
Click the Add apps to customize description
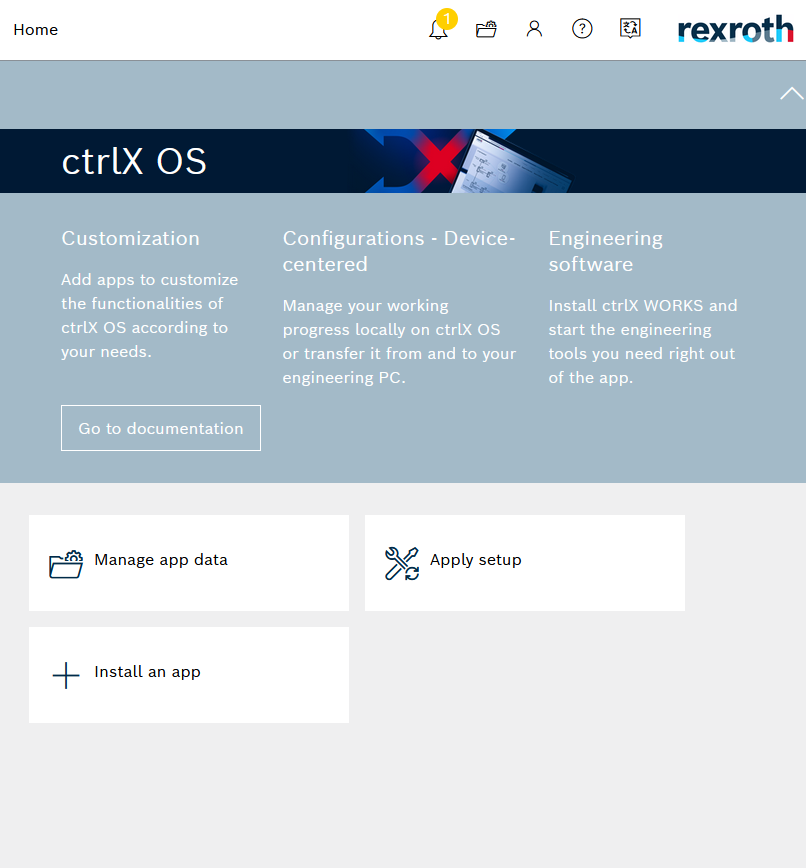[149, 316]
